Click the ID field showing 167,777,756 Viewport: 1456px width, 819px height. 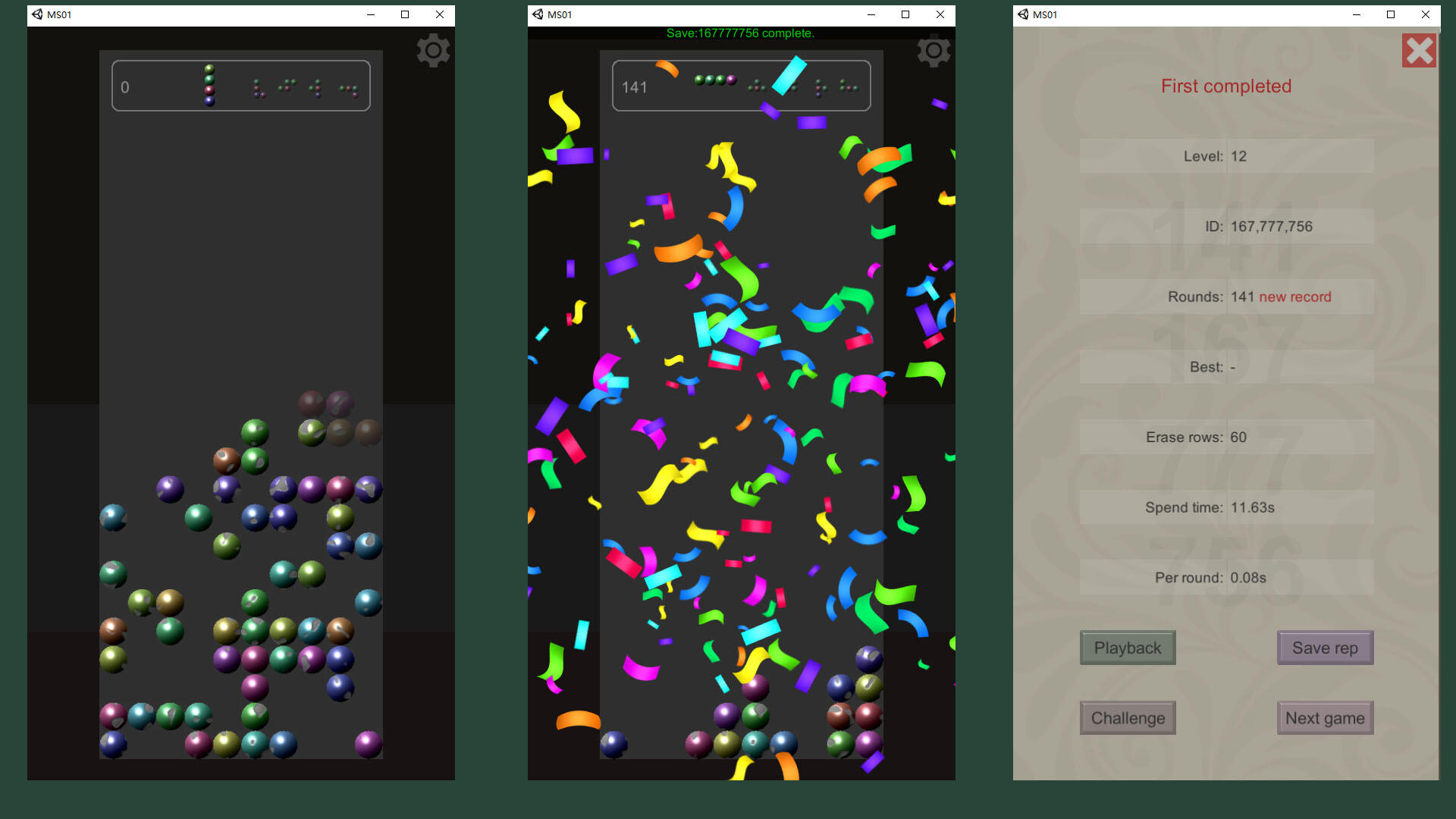1226,226
